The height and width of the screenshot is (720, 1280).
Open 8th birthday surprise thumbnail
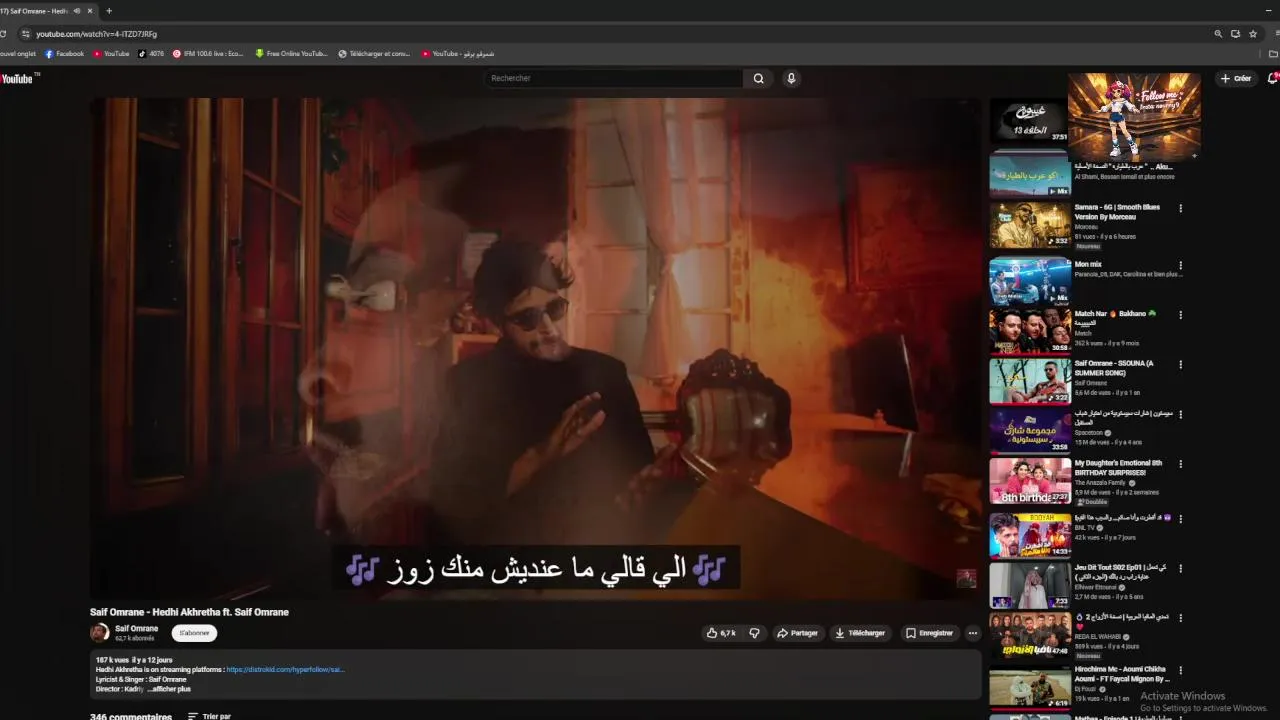tap(1030, 481)
